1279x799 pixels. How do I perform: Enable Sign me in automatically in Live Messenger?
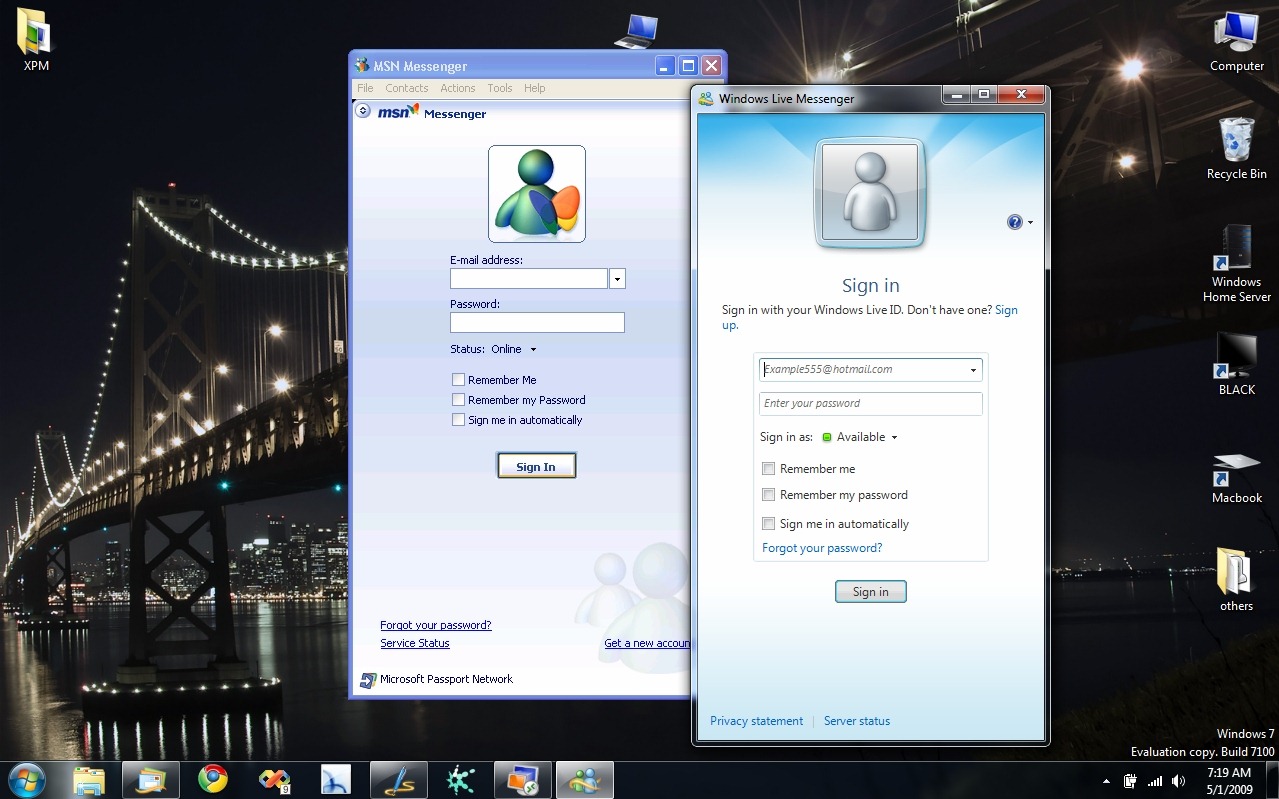point(769,524)
